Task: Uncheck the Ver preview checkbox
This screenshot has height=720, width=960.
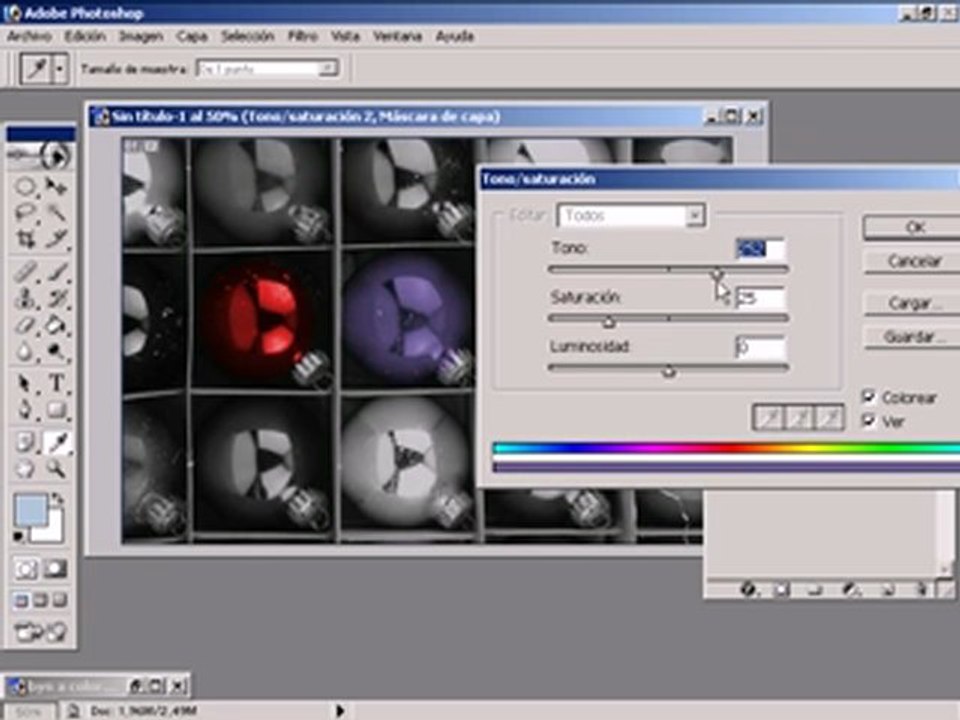Action: [868, 420]
